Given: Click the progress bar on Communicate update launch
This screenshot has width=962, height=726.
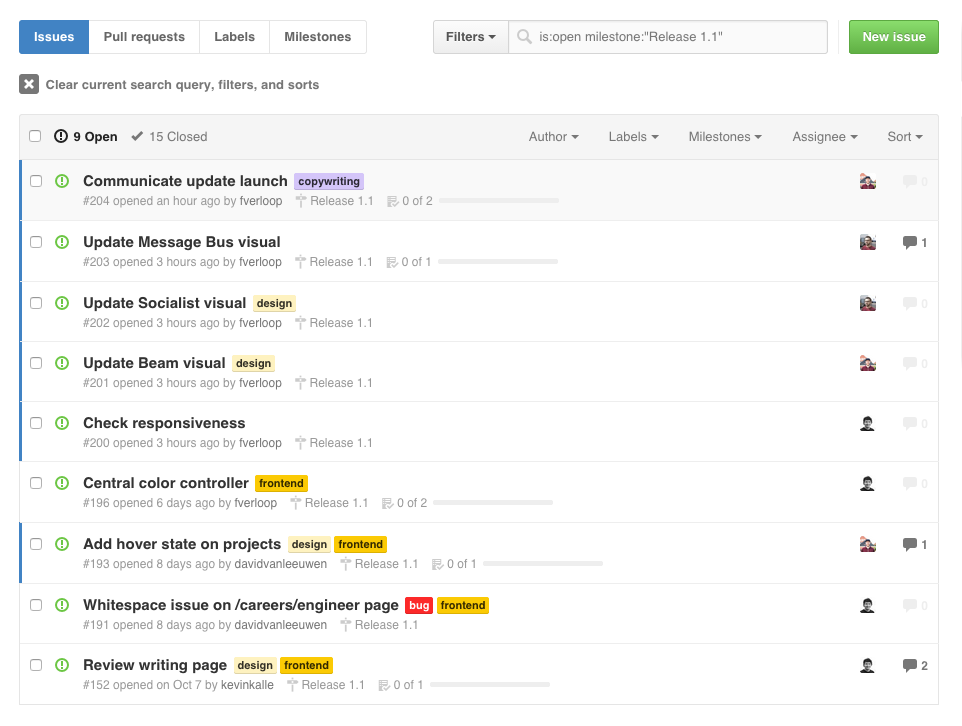Looking at the screenshot, I should [x=499, y=201].
